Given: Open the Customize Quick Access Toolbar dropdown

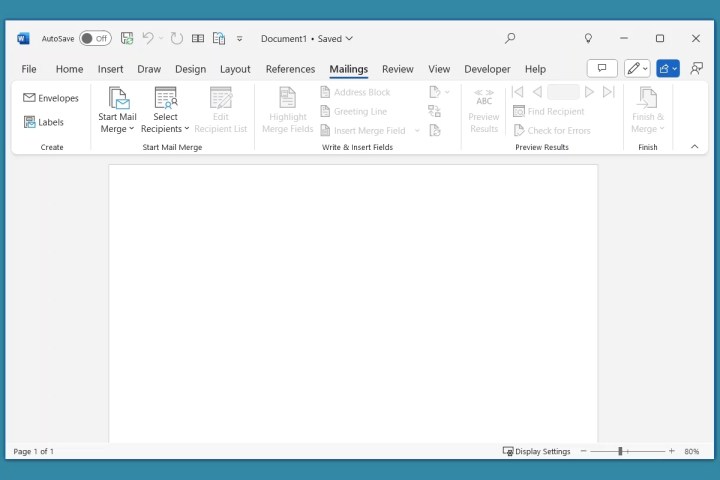Looking at the screenshot, I should click(239, 39).
